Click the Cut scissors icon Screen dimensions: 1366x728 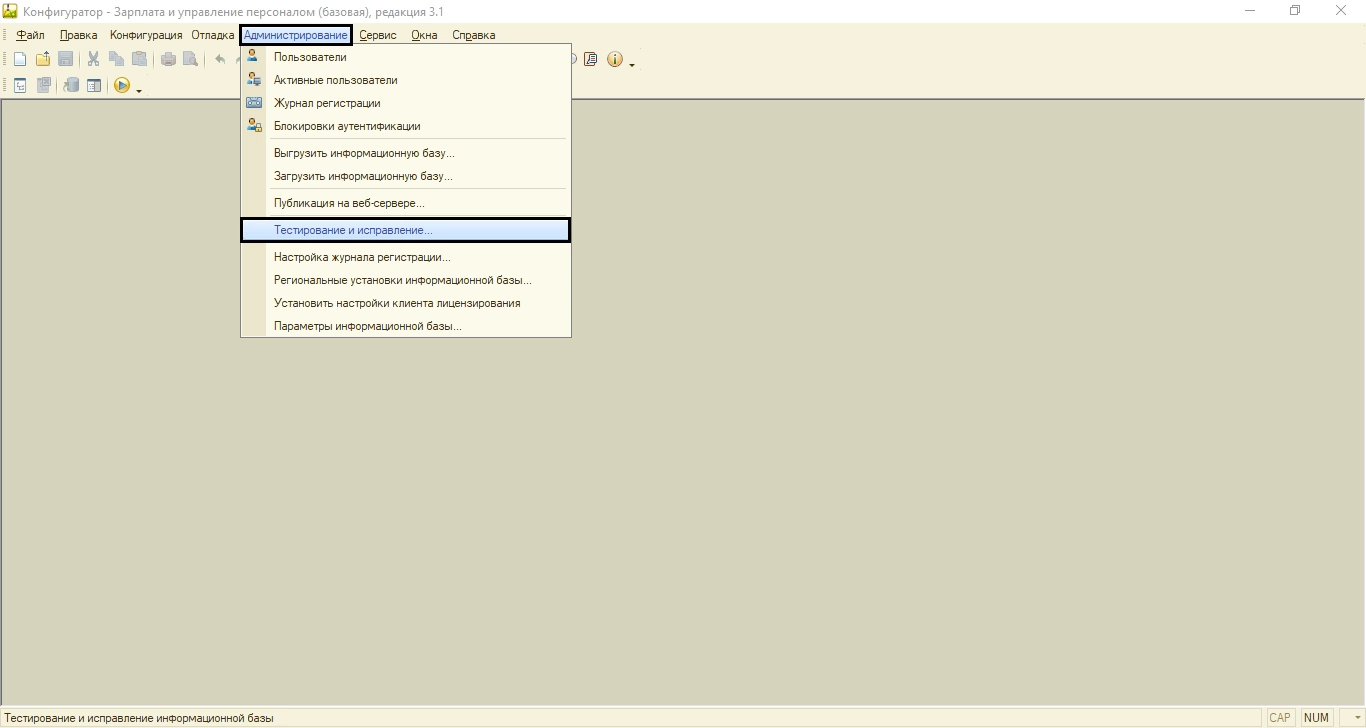[94, 59]
